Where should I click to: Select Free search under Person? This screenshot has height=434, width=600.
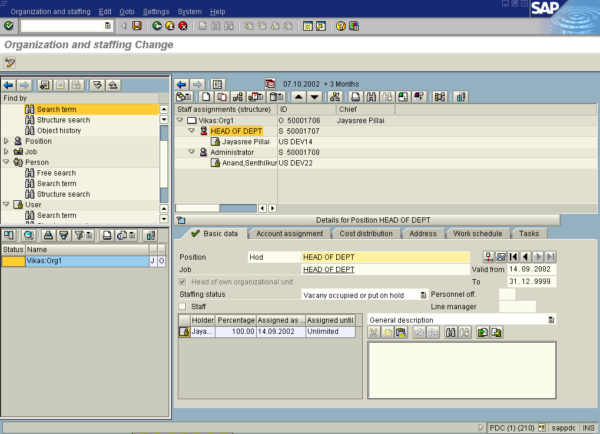[x=56, y=173]
